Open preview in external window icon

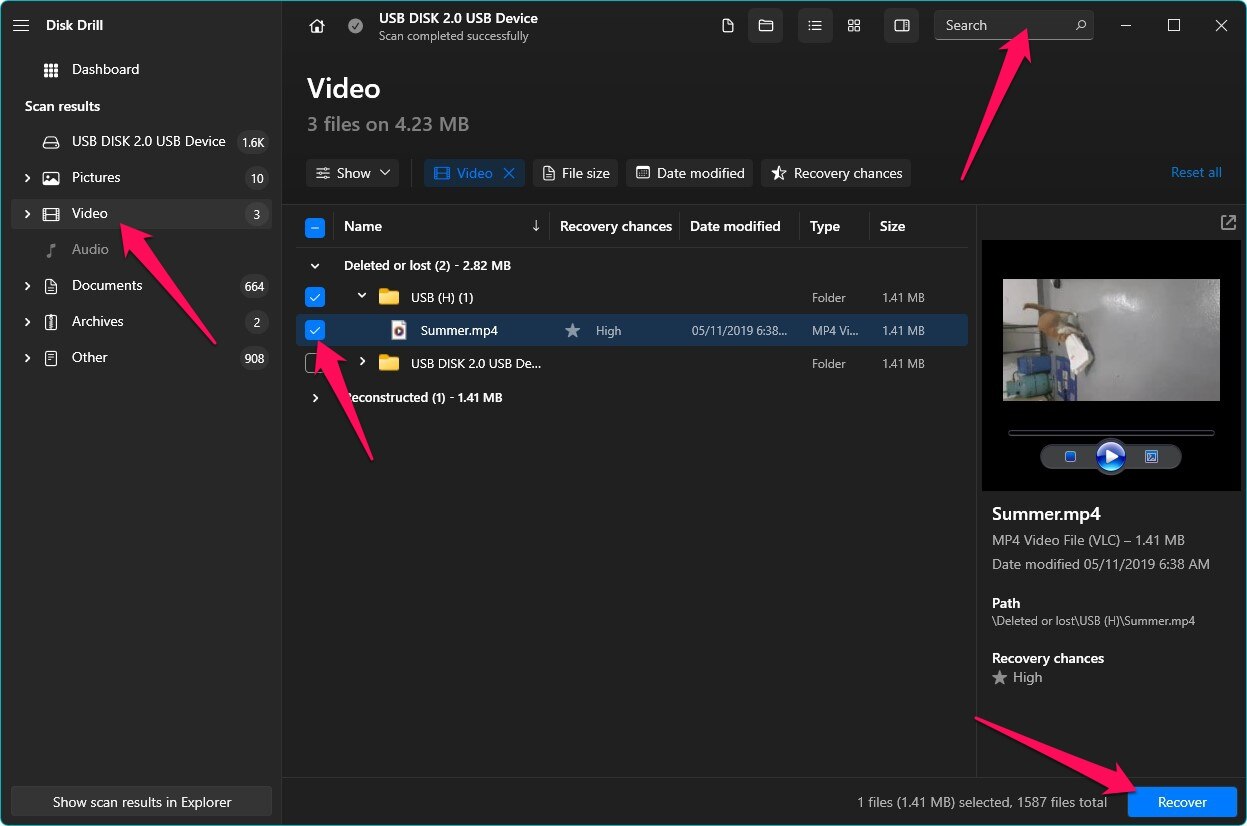1228,223
